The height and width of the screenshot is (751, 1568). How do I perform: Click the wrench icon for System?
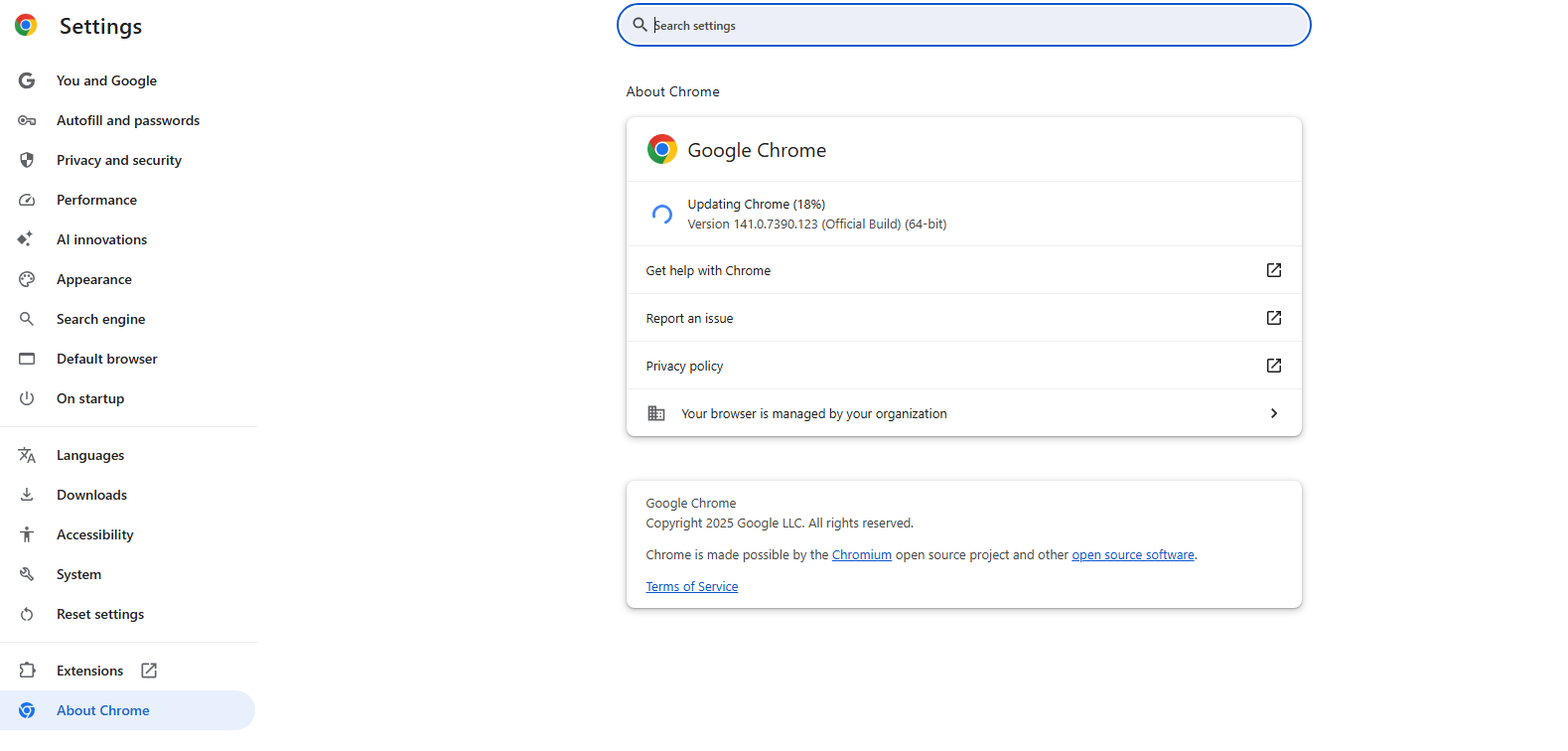click(x=27, y=574)
